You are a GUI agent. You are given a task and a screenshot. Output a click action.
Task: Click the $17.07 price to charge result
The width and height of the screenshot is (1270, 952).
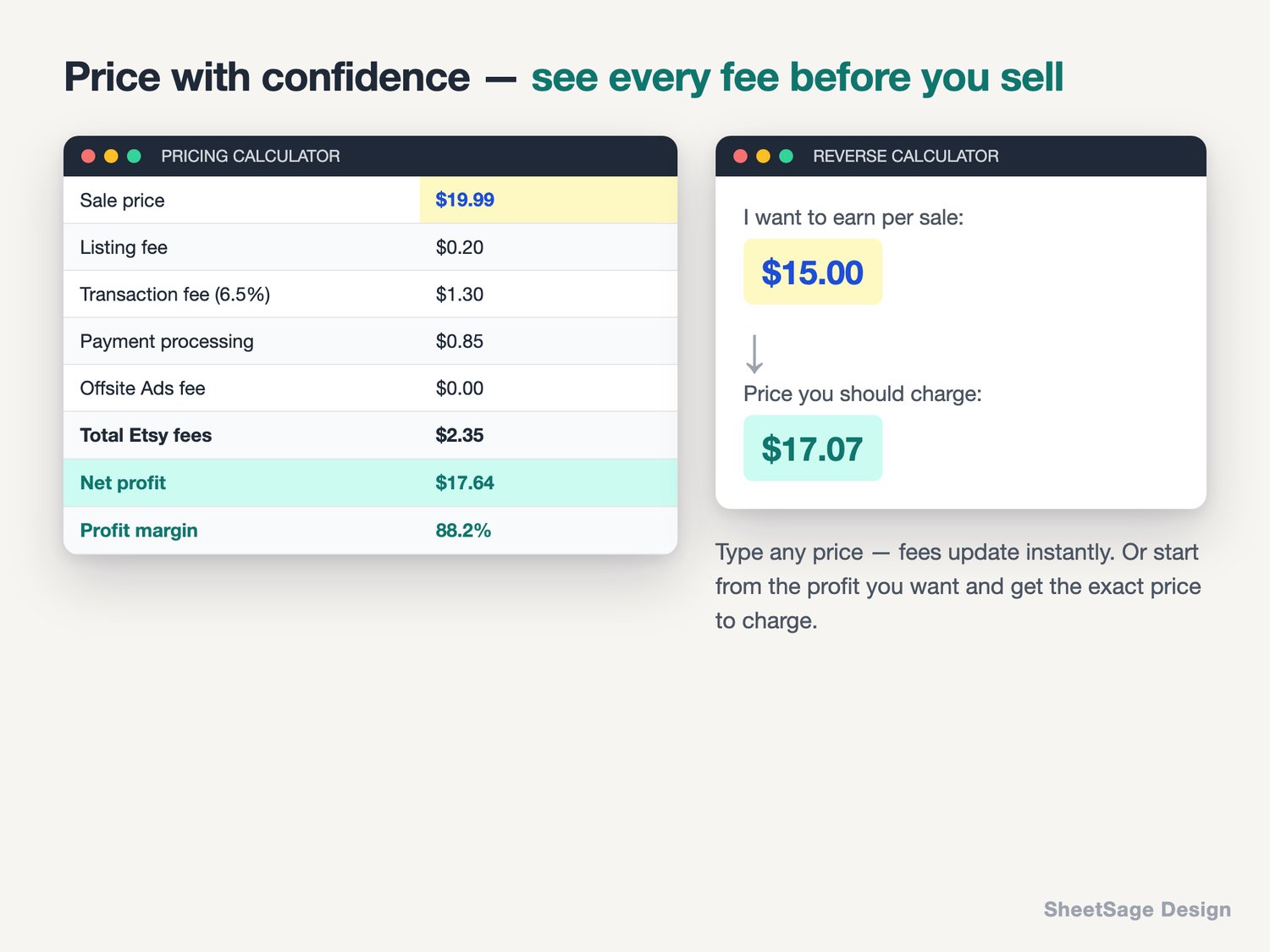click(x=813, y=448)
